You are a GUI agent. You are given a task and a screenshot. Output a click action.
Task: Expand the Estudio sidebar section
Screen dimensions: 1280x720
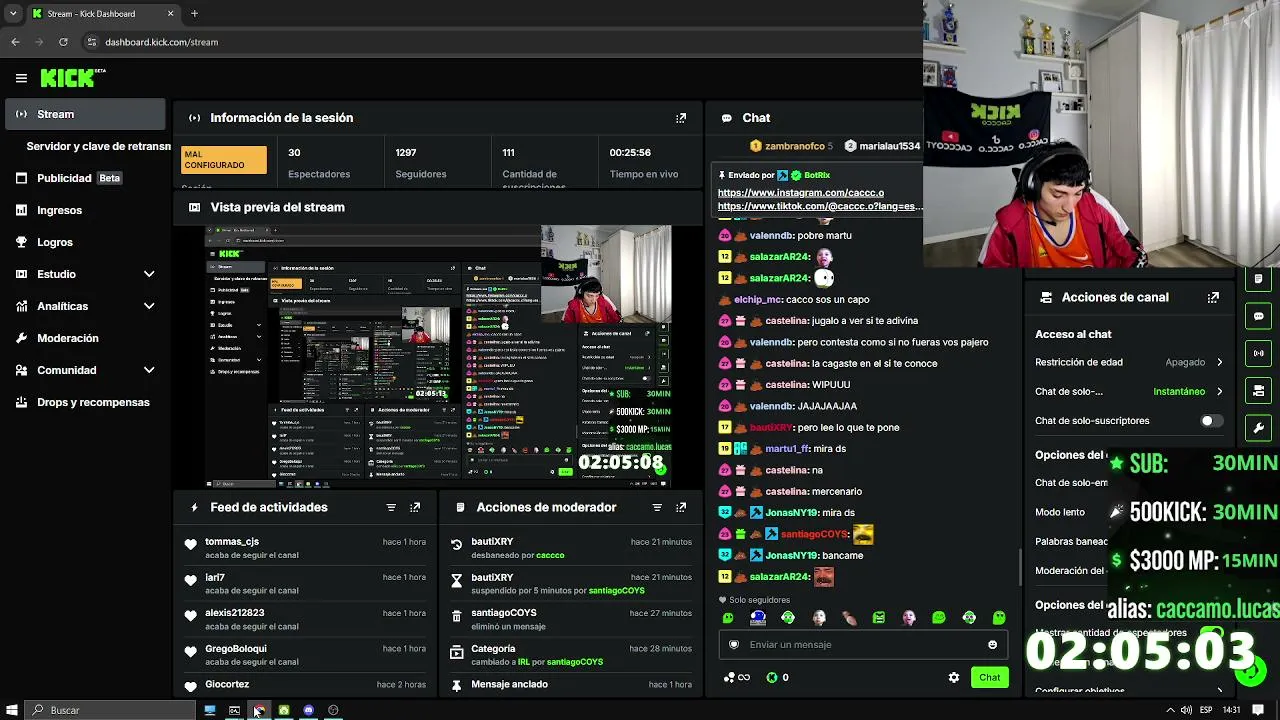(149, 274)
